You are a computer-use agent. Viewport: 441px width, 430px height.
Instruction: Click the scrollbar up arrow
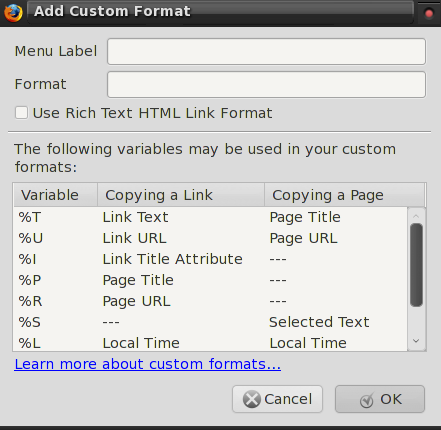pos(416,216)
